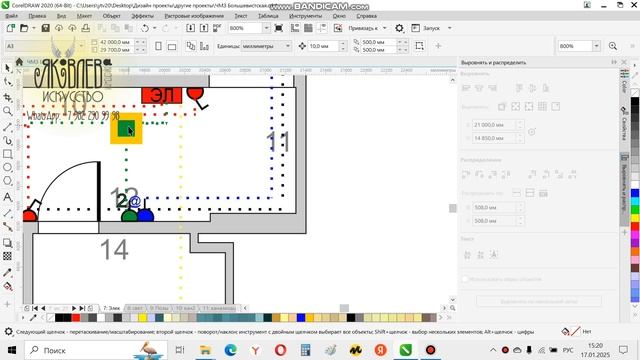This screenshot has width=640, height=360.
Task: Select the Polygon tool
Action: [7, 181]
